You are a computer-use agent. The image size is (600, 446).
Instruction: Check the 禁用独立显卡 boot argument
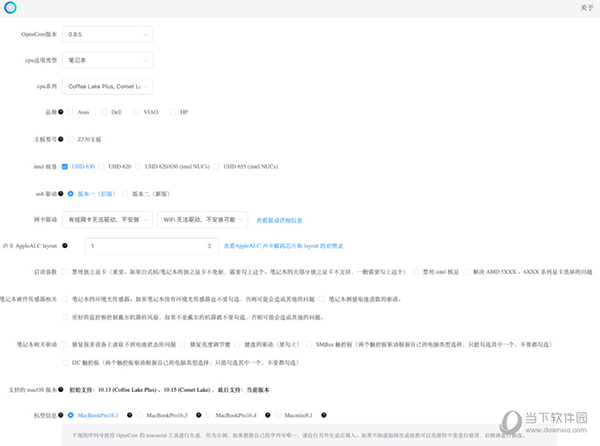tap(65, 272)
